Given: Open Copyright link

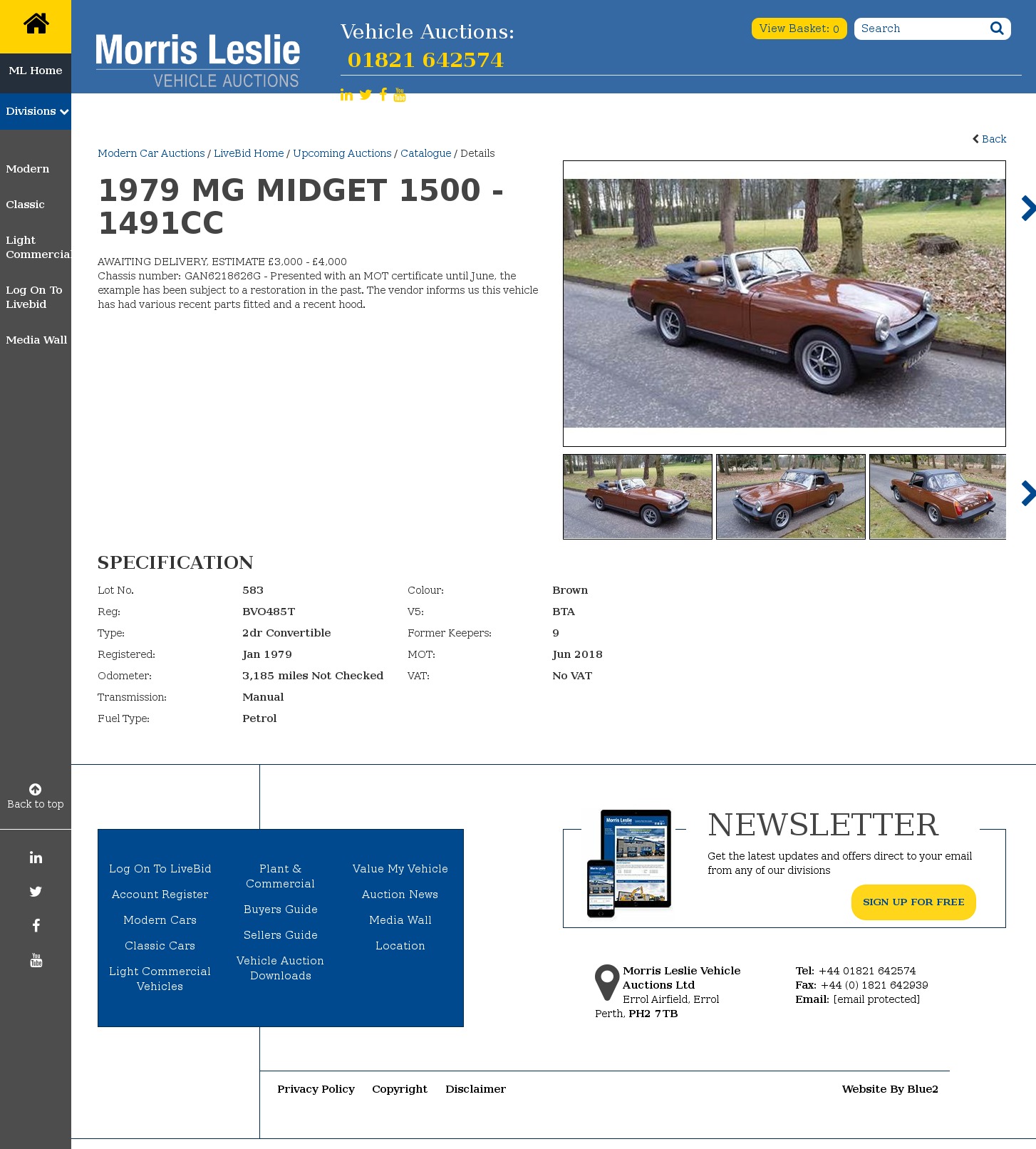Looking at the screenshot, I should [400, 1089].
